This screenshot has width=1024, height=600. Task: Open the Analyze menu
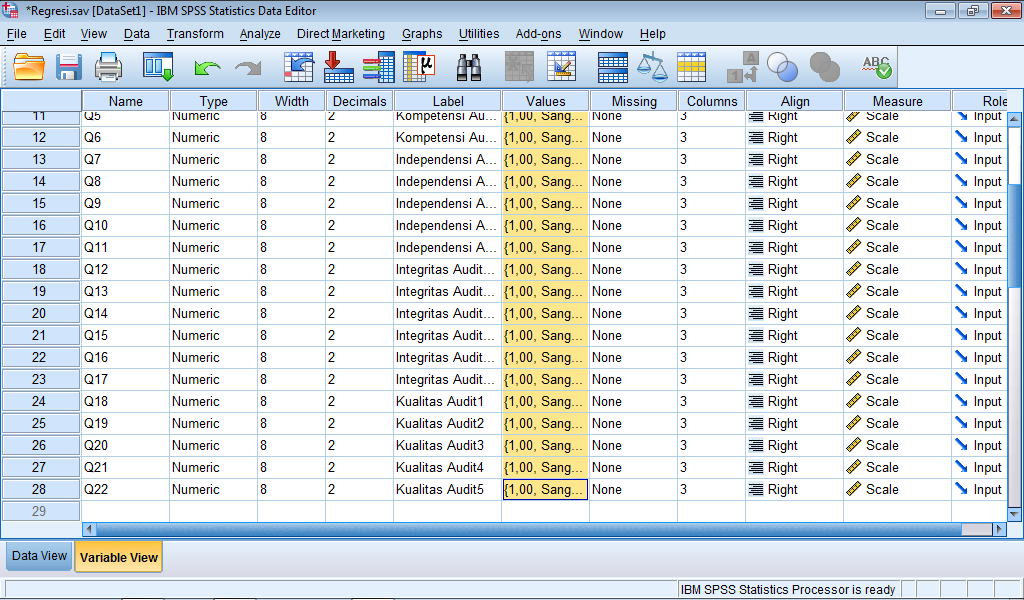coord(260,34)
